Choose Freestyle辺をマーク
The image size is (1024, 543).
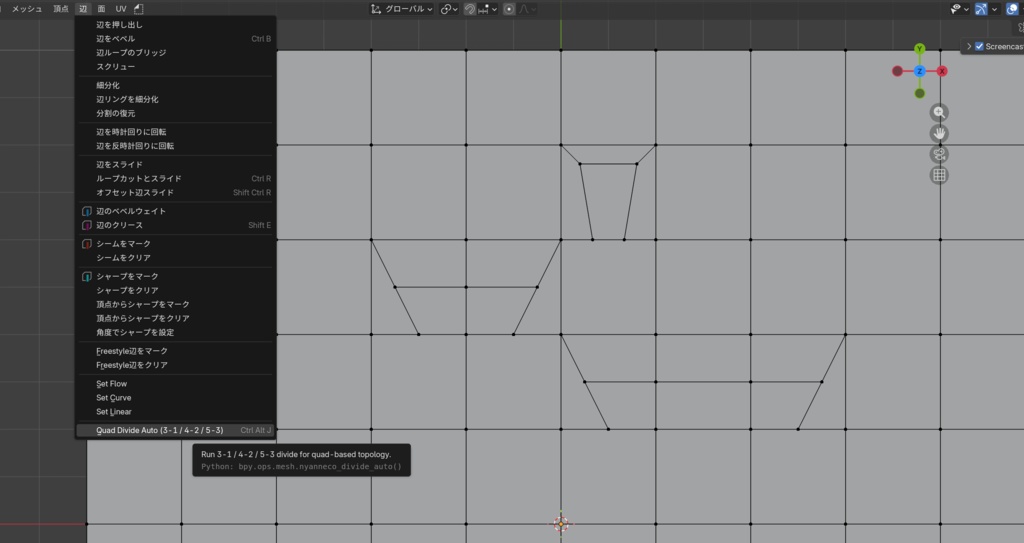click(176, 352)
